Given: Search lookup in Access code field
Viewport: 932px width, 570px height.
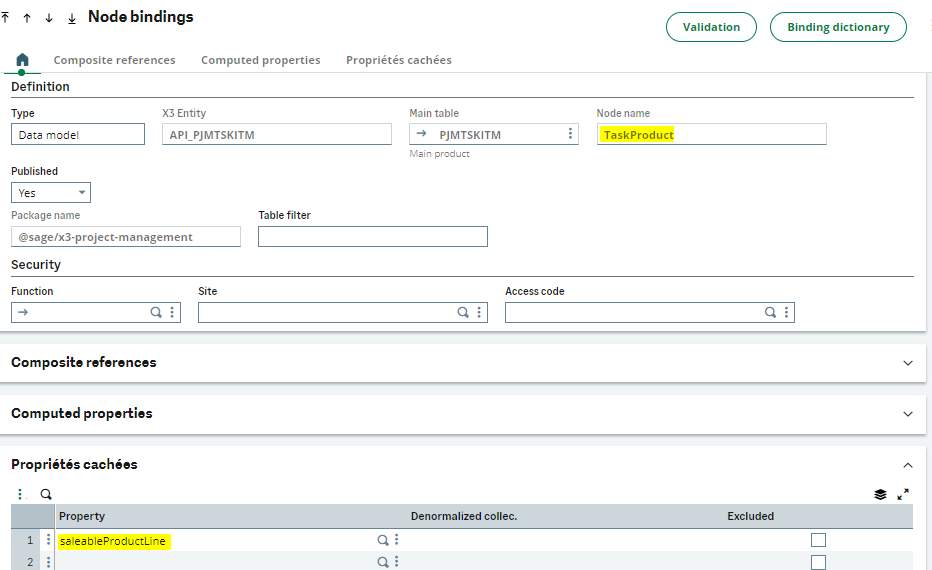Looking at the screenshot, I should pyautogui.click(x=770, y=312).
